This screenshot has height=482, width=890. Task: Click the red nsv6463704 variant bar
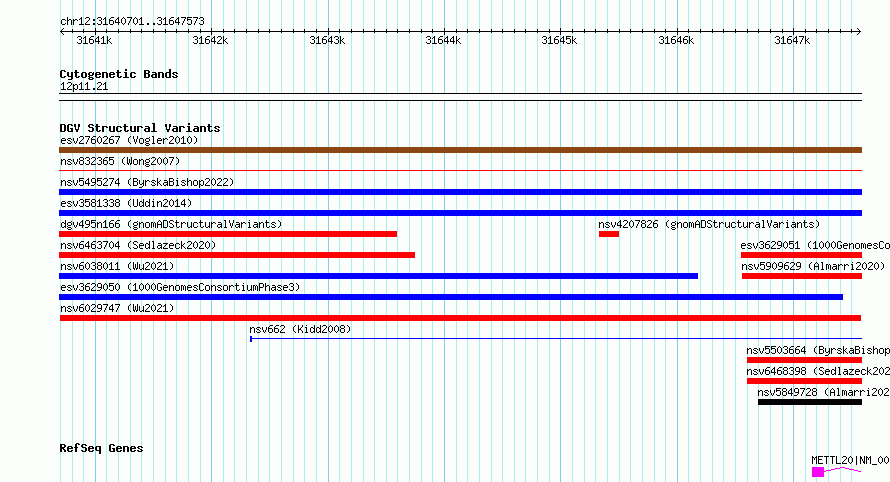tap(237, 255)
